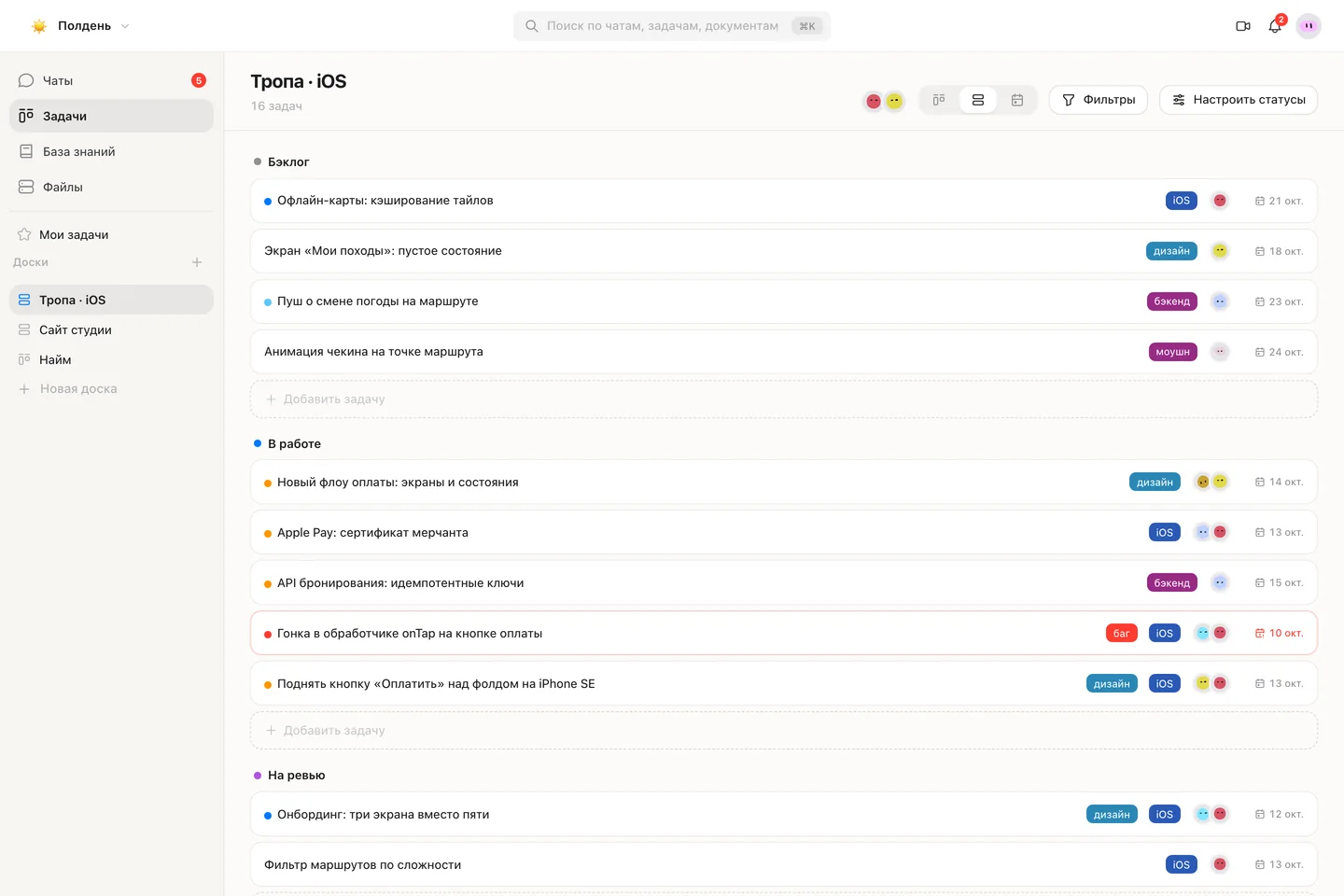Image resolution: width=1344 pixels, height=896 pixels.
Task: Click the red member avatar in the header
Action: tap(874, 101)
